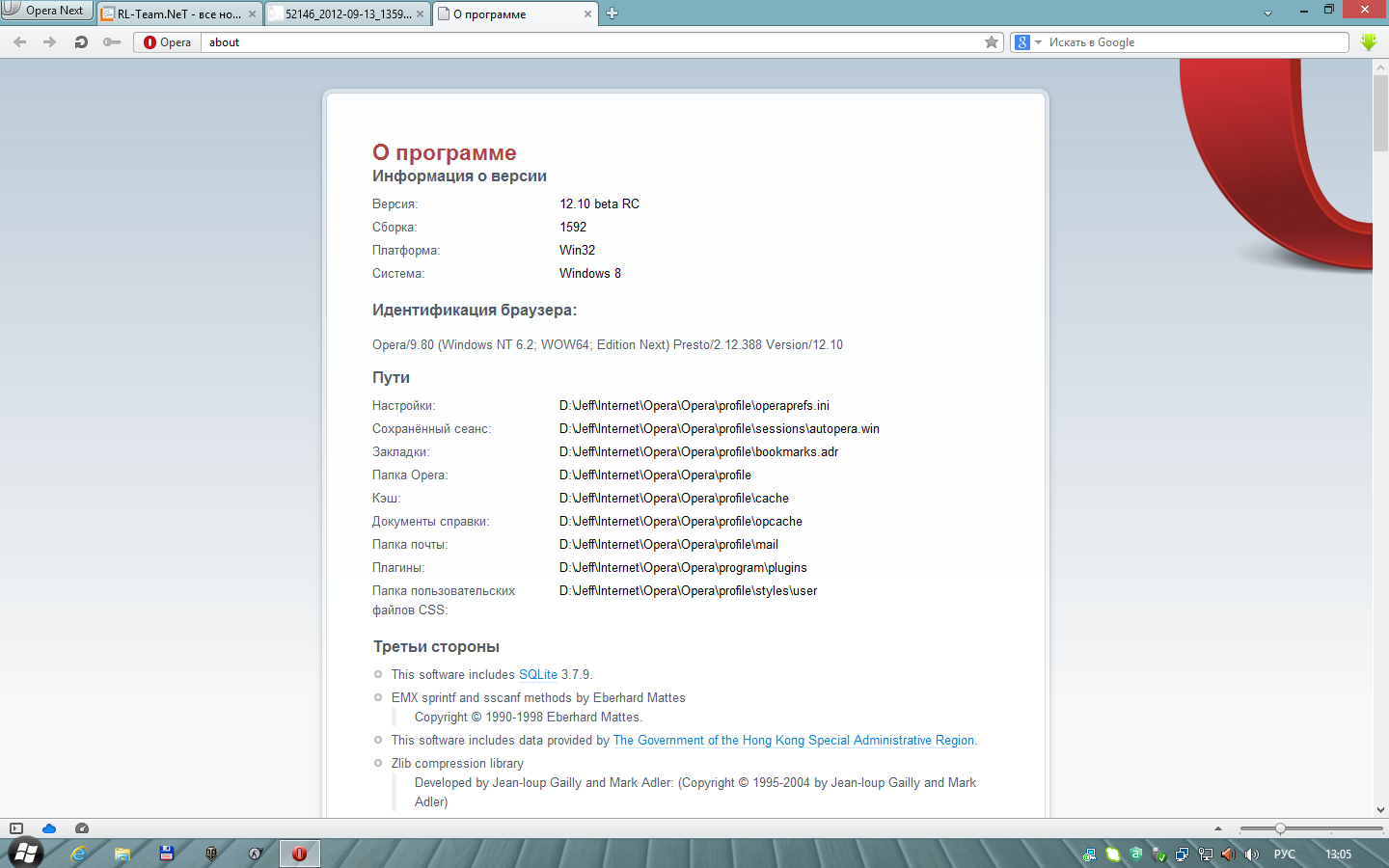Click the version text '12.10 beta RC'
Viewport: 1389px width, 868px height.
pos(599,204)
